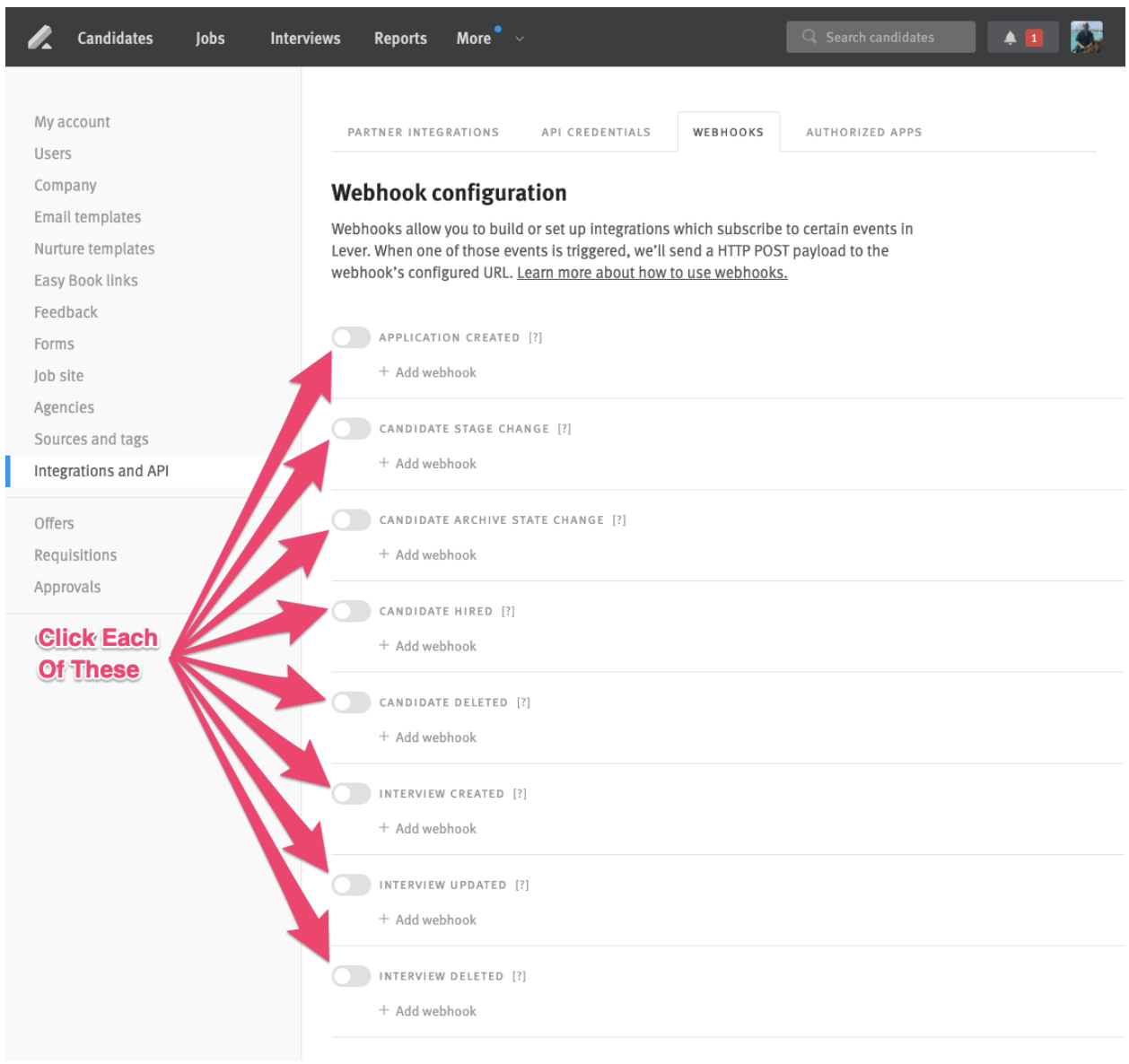This screenshot has height=1064, width=1129.
Task: Click the [?] next to Candidate Stage Change
Action: pyautogui.click(x=565, y=429)
